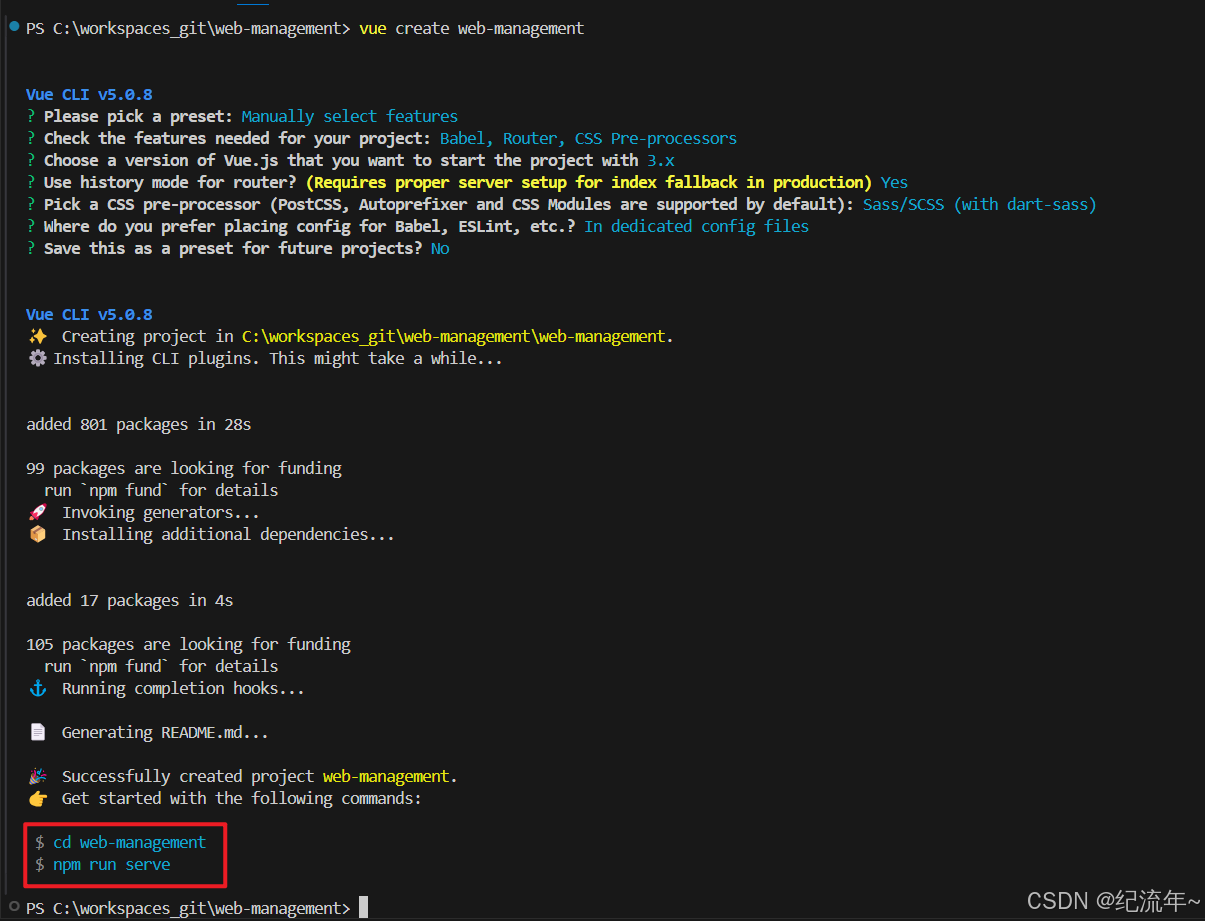Click the blue tab underline at the top
This screenshot has height=921, width=1205.
[254, 4]
